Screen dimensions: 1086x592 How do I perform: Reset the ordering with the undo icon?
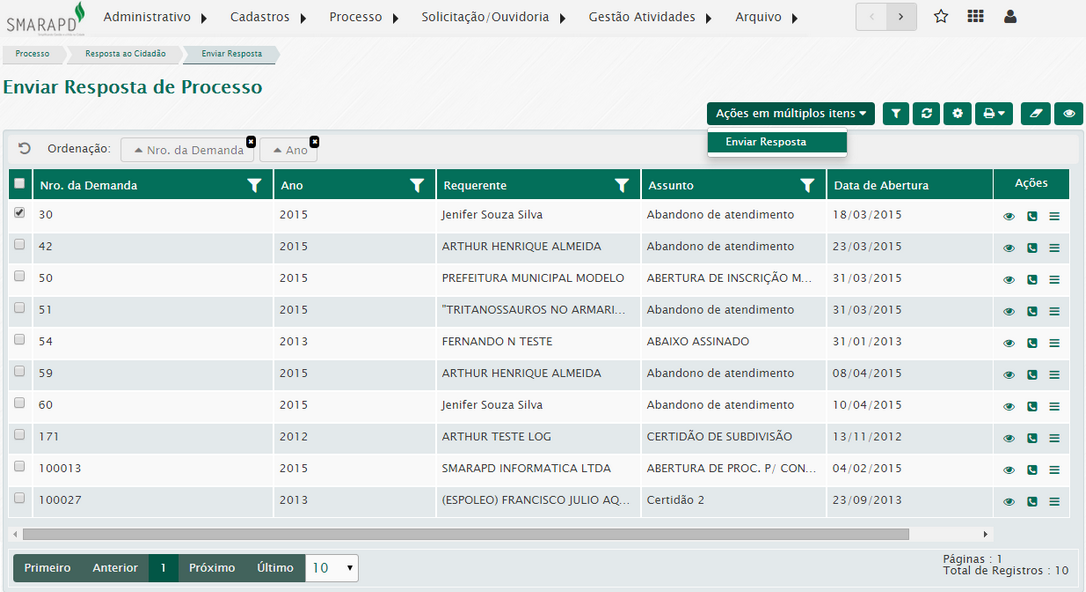[x=25, y=148]
